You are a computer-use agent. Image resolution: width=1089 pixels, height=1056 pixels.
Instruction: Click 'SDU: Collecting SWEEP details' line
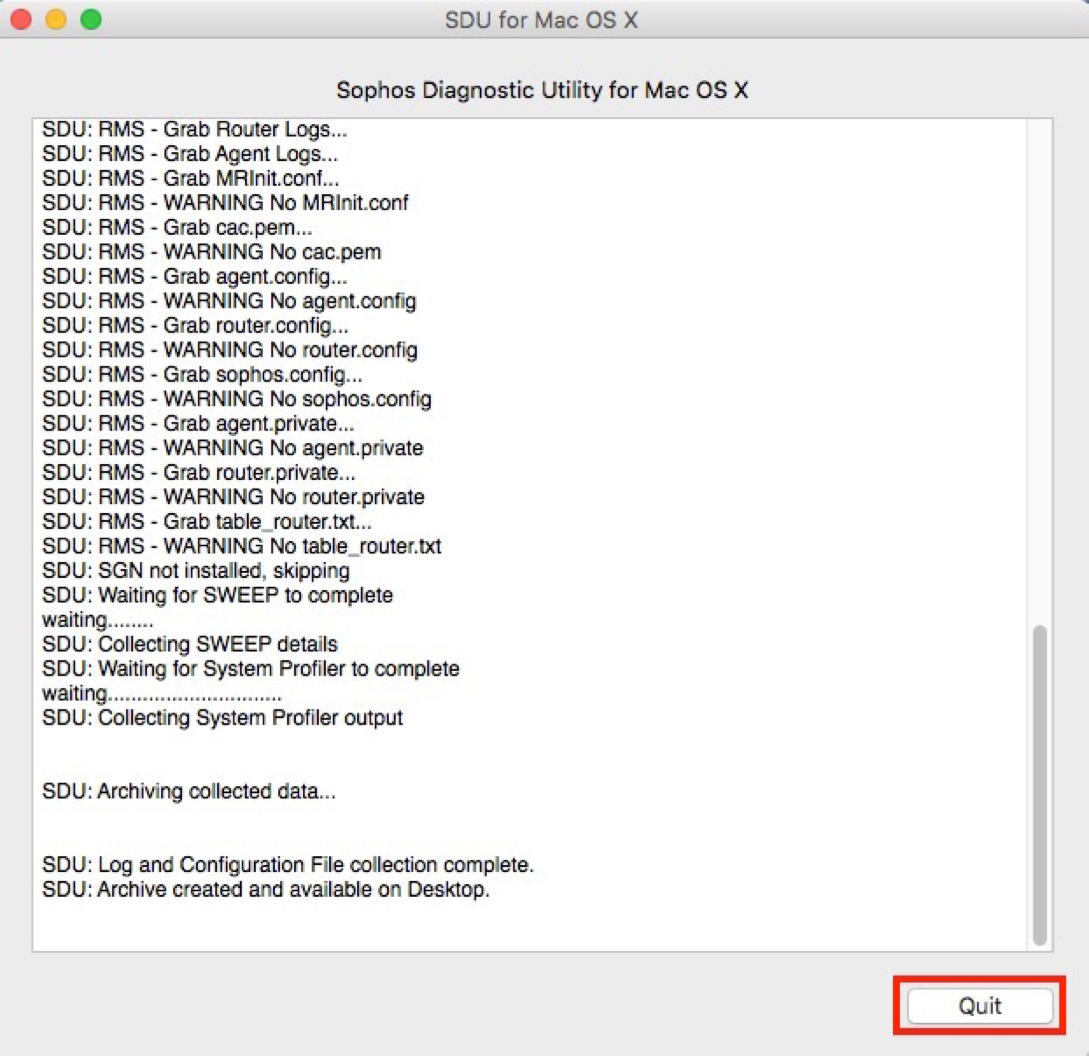pyautogui.click(x=190, y=644)
